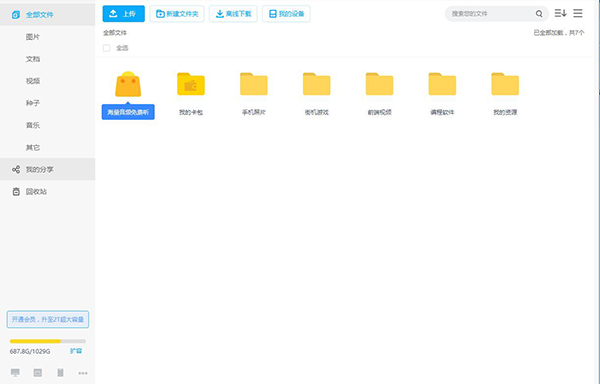The height and width of the screenshot is (384, 600).
Task: Click the 扩容 expand capacity link
Action: tap(76, 351)
